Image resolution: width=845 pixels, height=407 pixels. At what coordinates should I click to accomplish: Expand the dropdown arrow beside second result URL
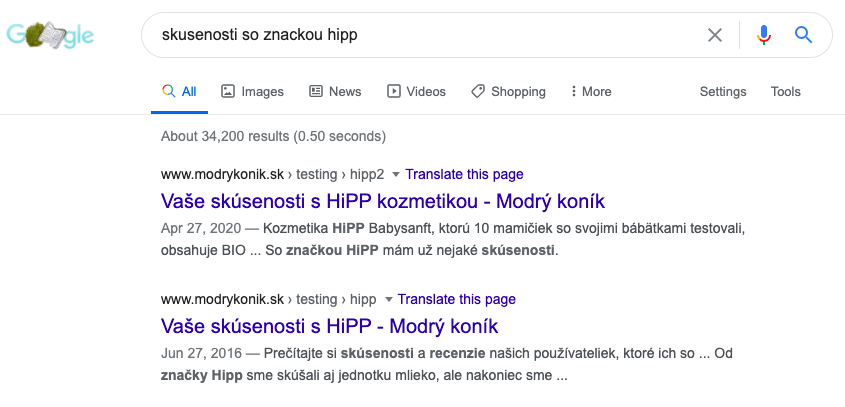[388, 299]
